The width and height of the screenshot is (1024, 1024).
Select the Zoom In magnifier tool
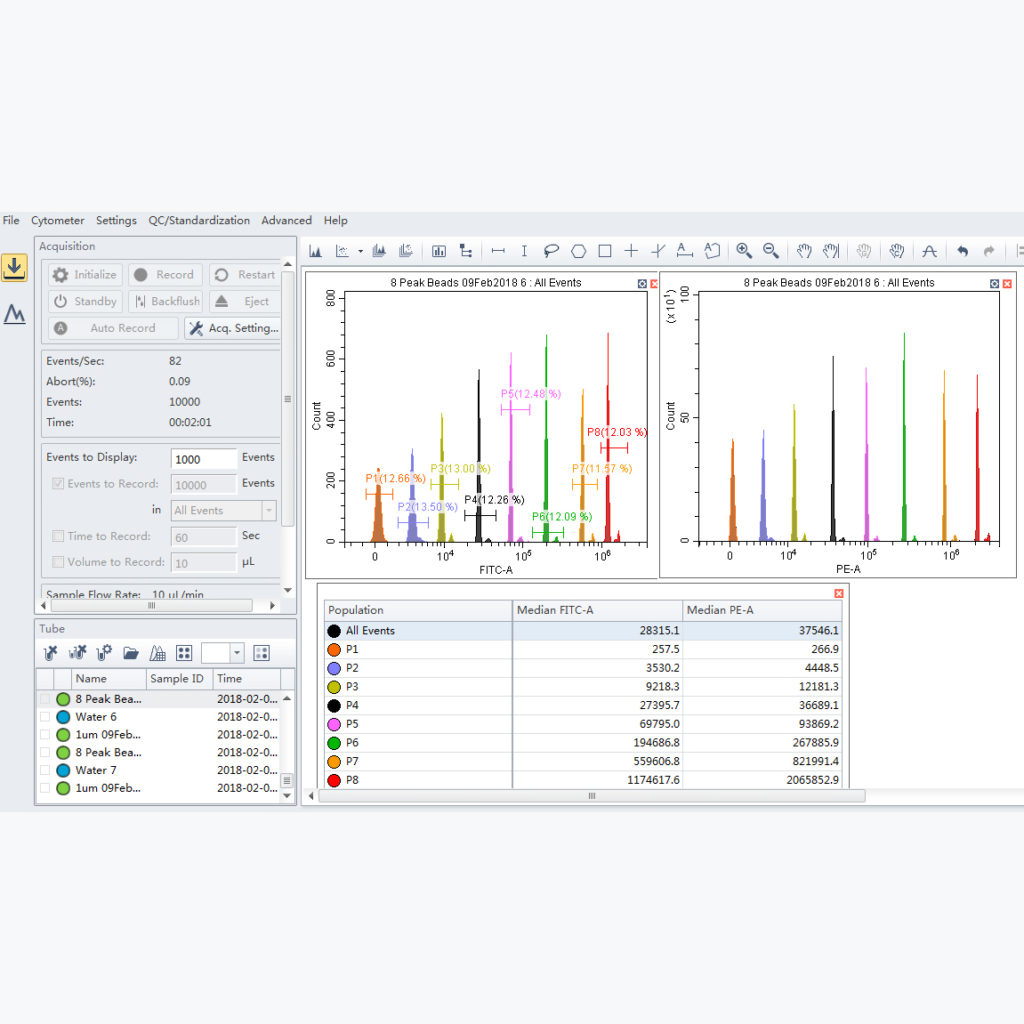743,251
